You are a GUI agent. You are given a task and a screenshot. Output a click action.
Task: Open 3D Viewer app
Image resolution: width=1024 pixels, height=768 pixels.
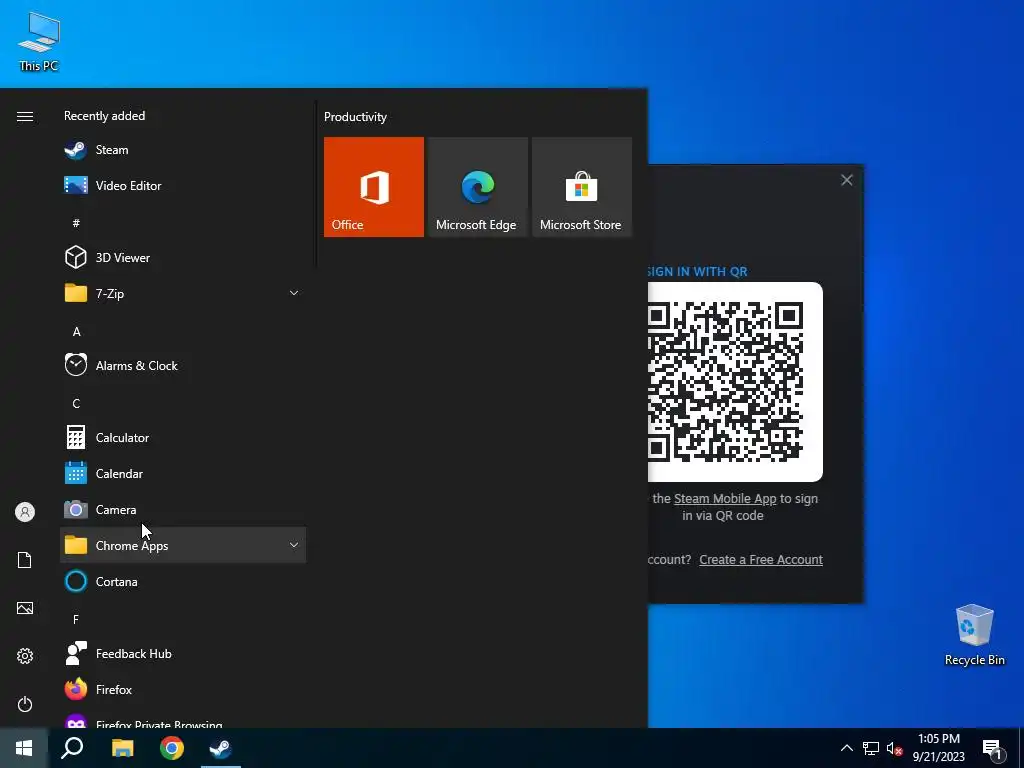click(x=183, y=257)
